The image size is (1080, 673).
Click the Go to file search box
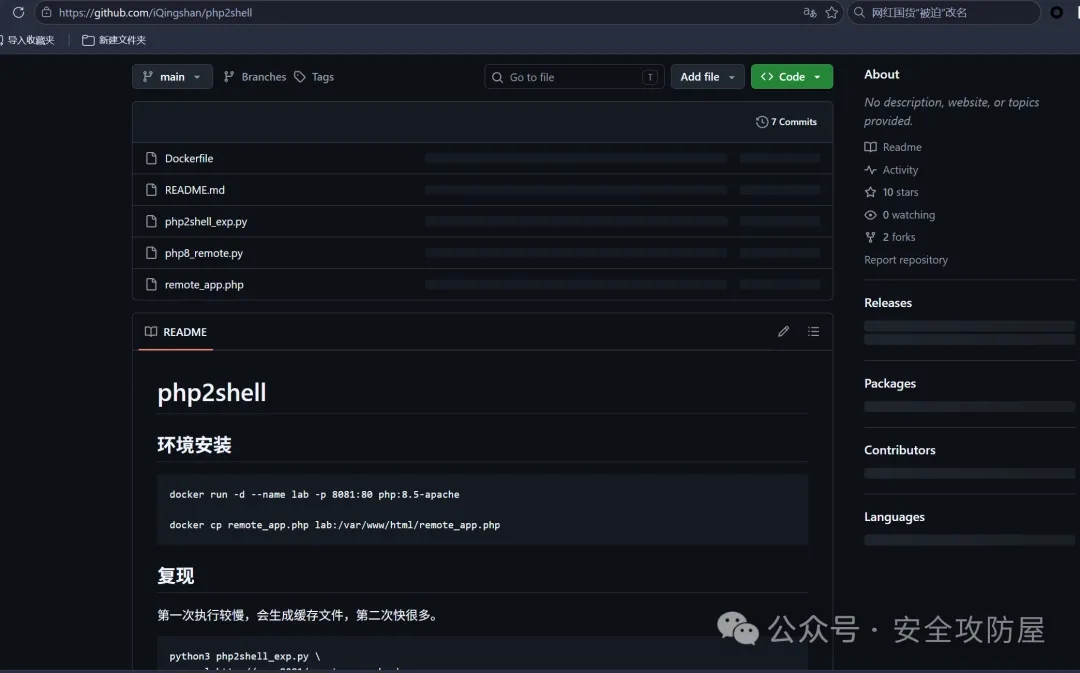pos(574,76)
